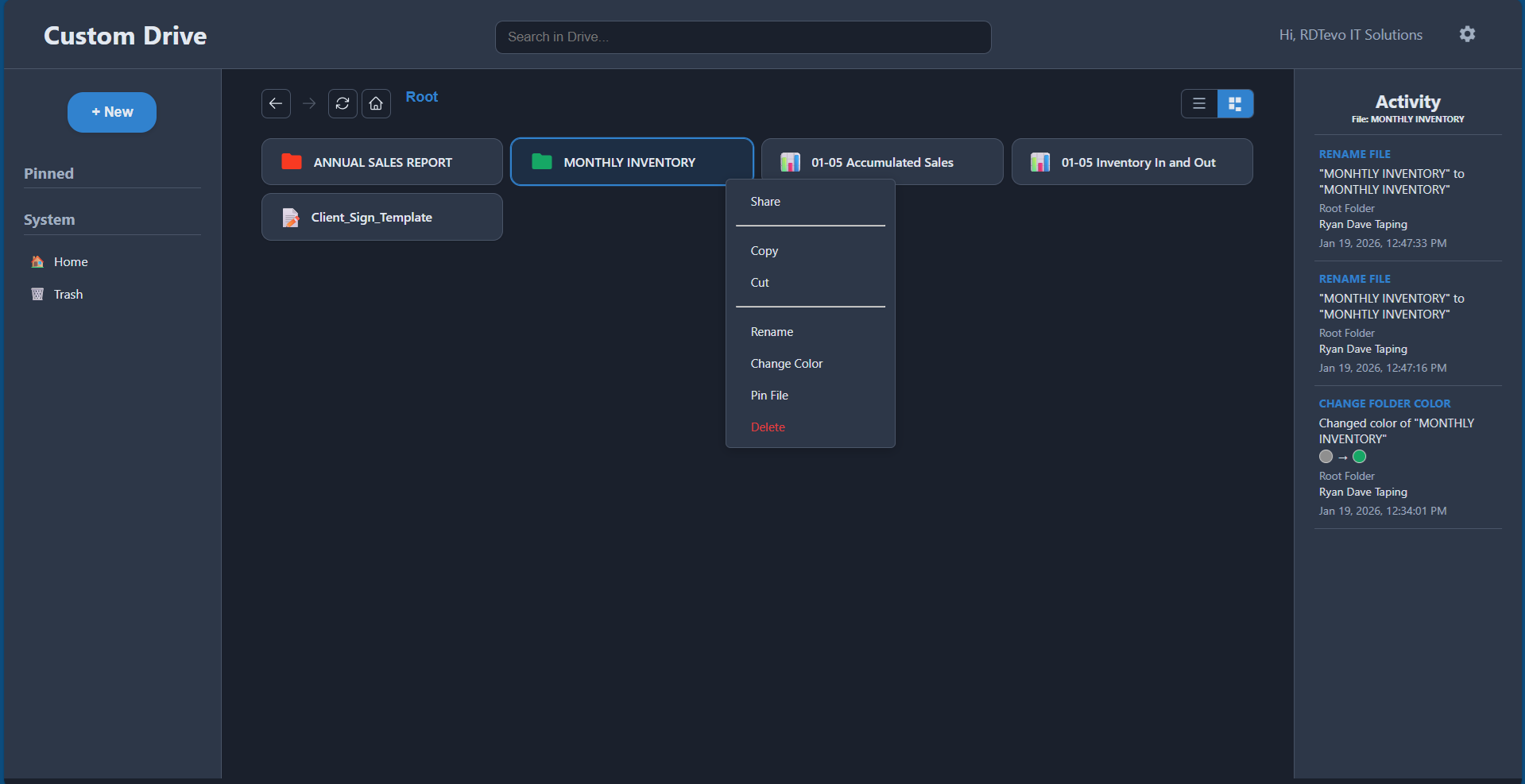
Task: Switch to list view layout
Action: point(1198,103)
